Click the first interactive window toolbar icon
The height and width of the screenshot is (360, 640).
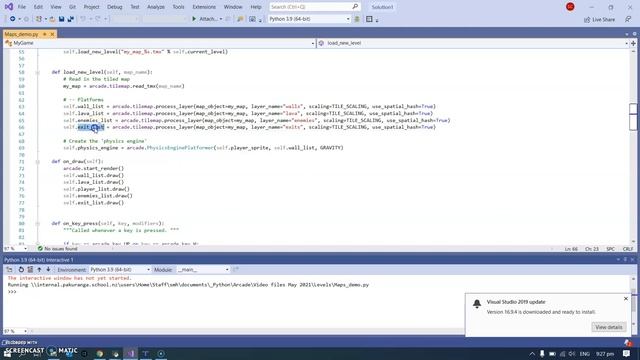(x=9, y=269)
